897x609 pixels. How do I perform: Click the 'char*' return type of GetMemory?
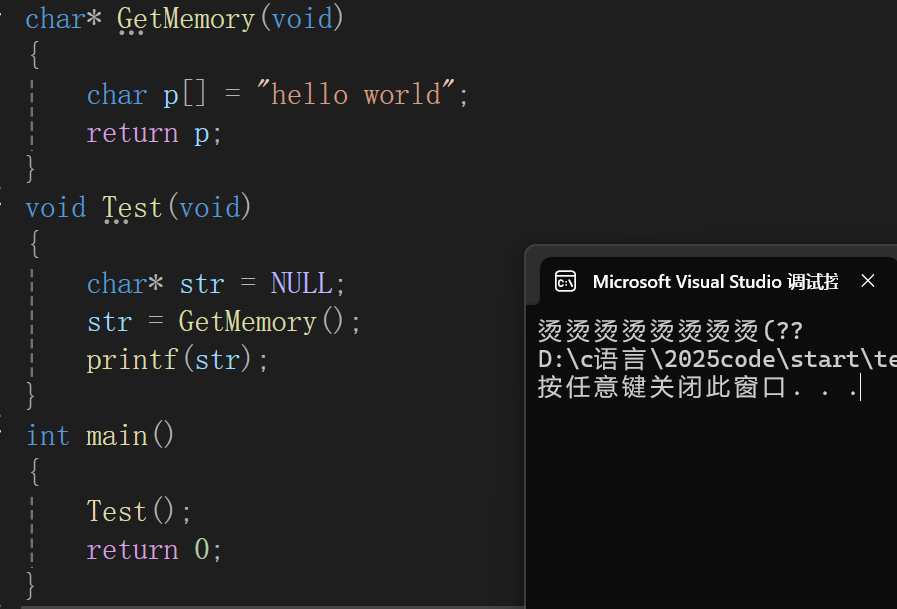pyautogui.click(x=63, y=19)
